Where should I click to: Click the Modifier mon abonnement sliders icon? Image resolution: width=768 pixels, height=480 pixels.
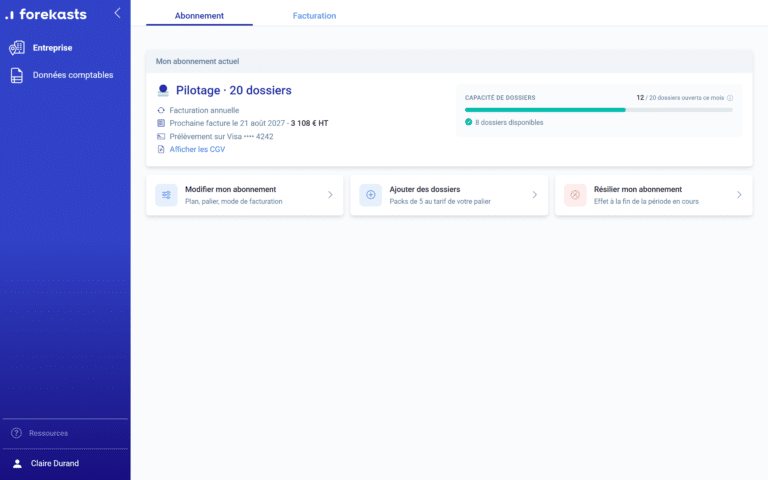pos(167,195)
